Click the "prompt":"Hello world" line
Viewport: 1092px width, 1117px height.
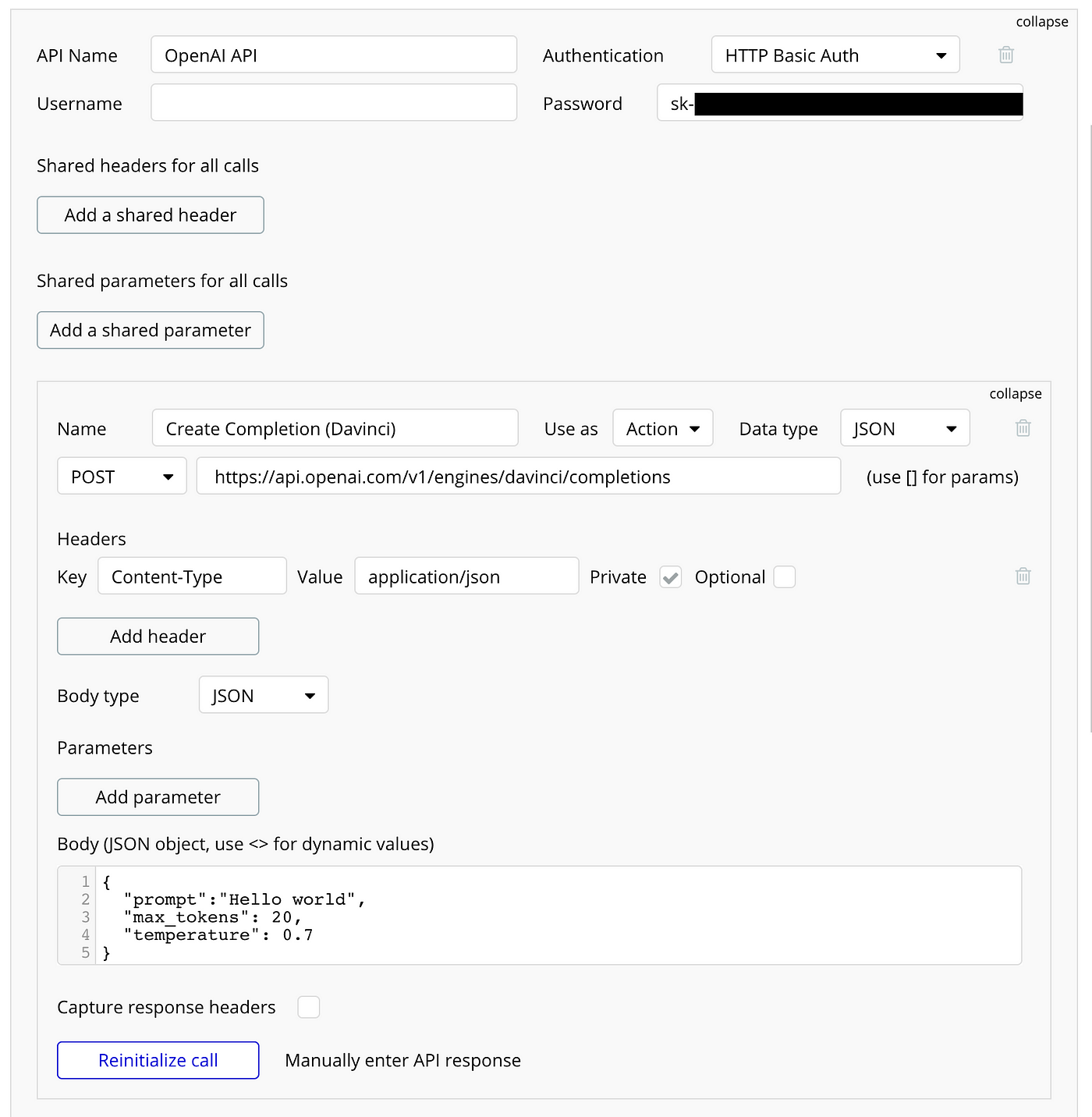(x=244, y=899)
